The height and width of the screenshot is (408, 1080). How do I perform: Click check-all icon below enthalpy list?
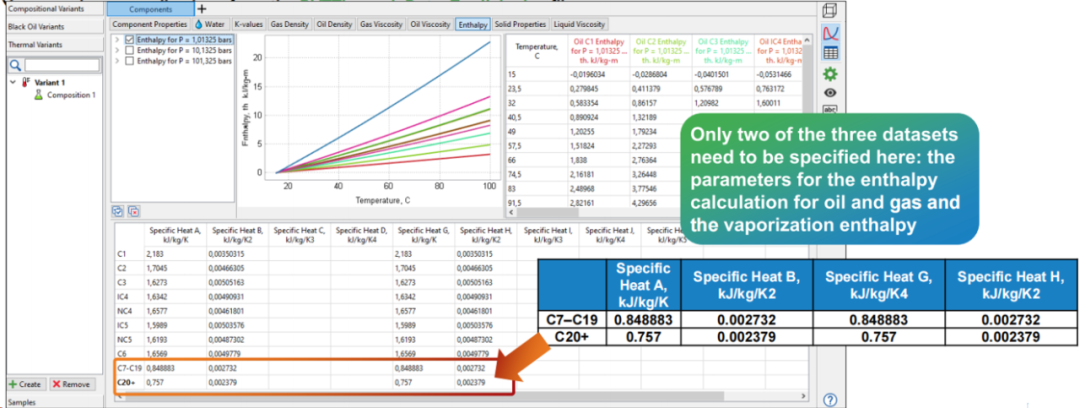pos(118,211)
